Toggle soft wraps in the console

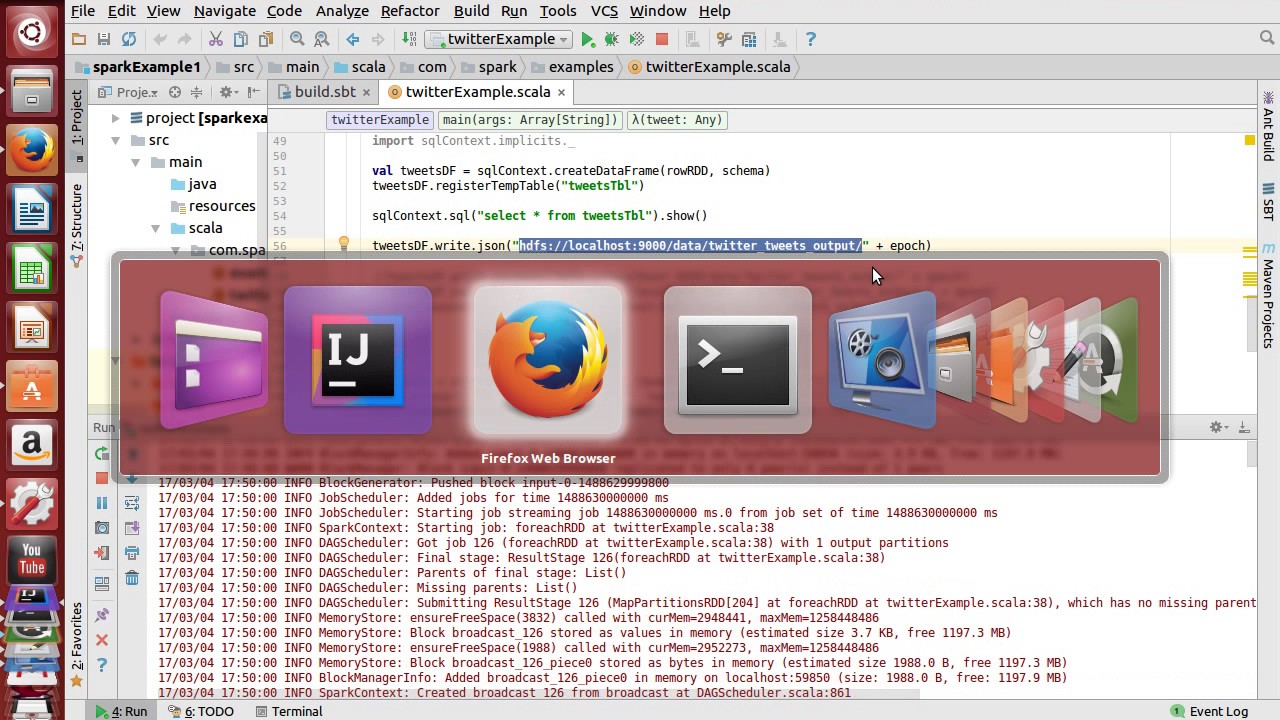pyautogui.click(x=132, y=503)
